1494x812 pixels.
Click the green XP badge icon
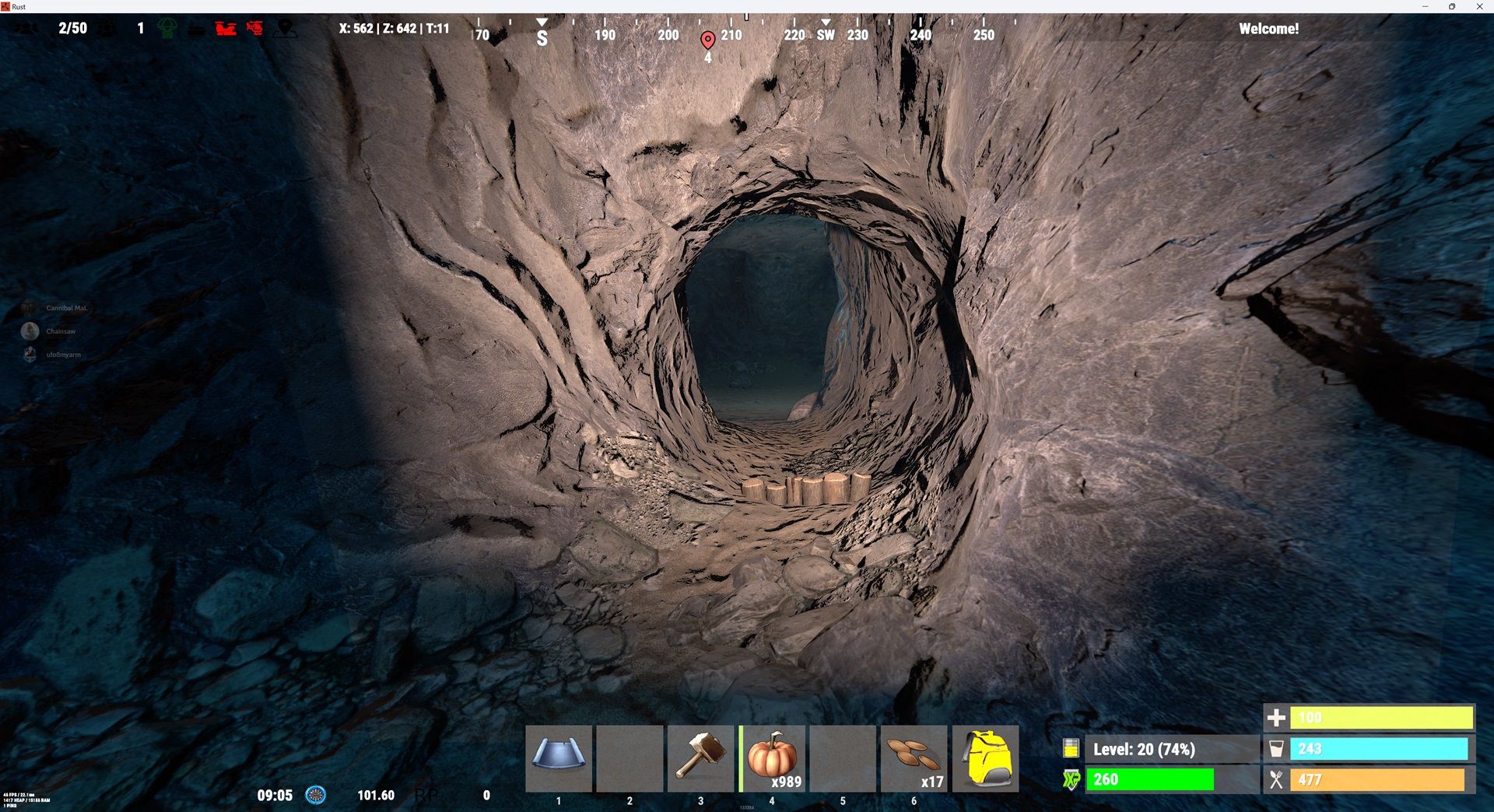coord(1071,779)
